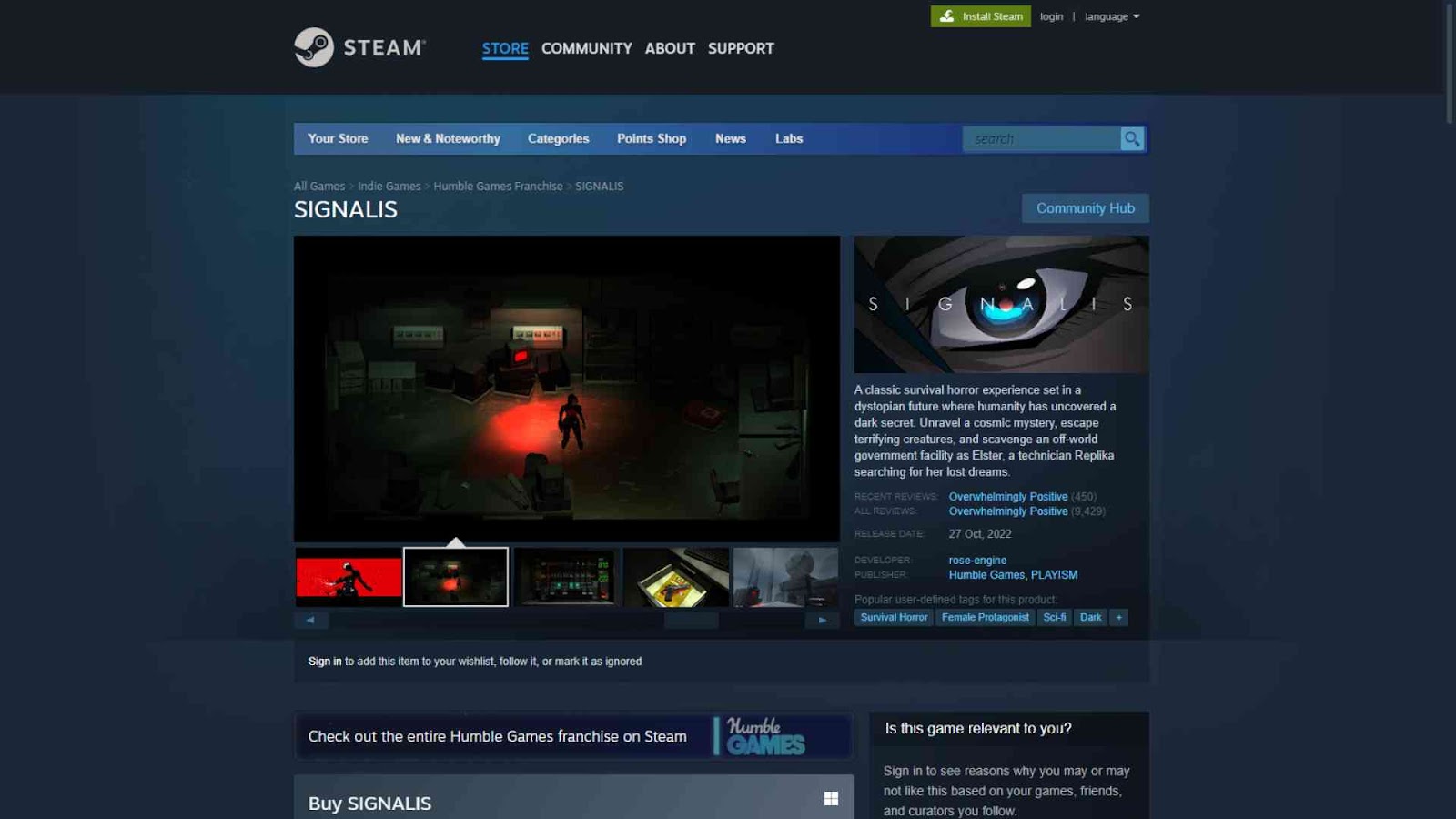Click the Dark tag

pos(1090,617)
